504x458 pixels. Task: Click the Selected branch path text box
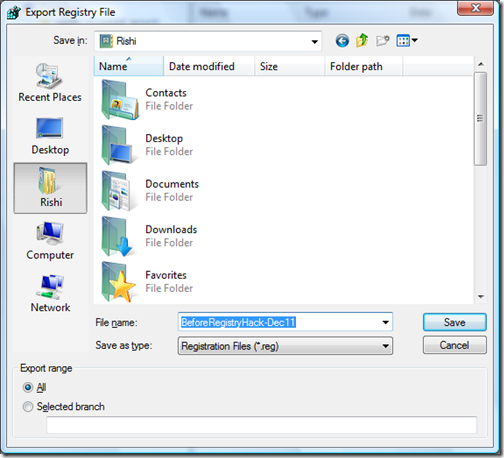click(262, 425)
